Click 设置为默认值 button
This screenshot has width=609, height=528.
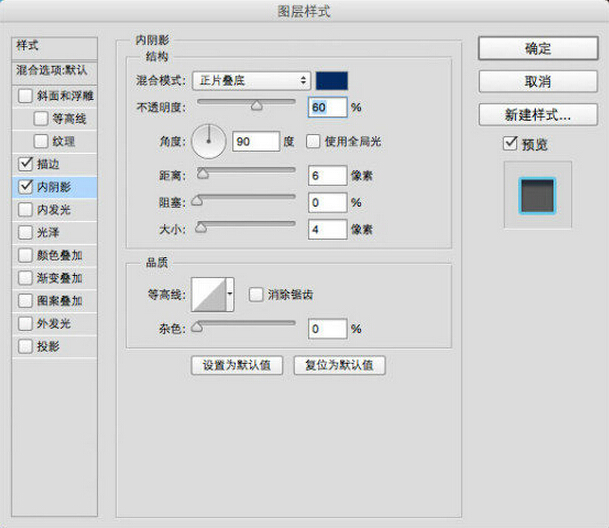[237, 365]
